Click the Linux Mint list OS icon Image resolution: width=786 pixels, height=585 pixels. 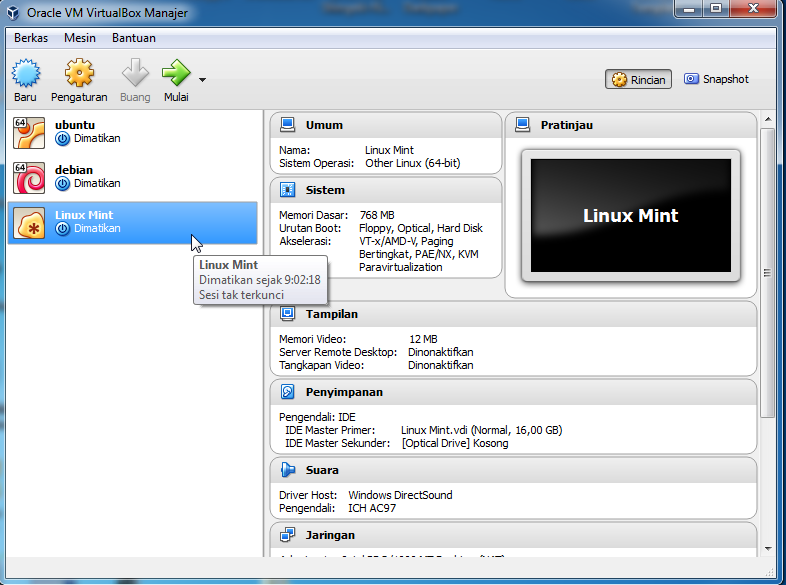point(29,223)
